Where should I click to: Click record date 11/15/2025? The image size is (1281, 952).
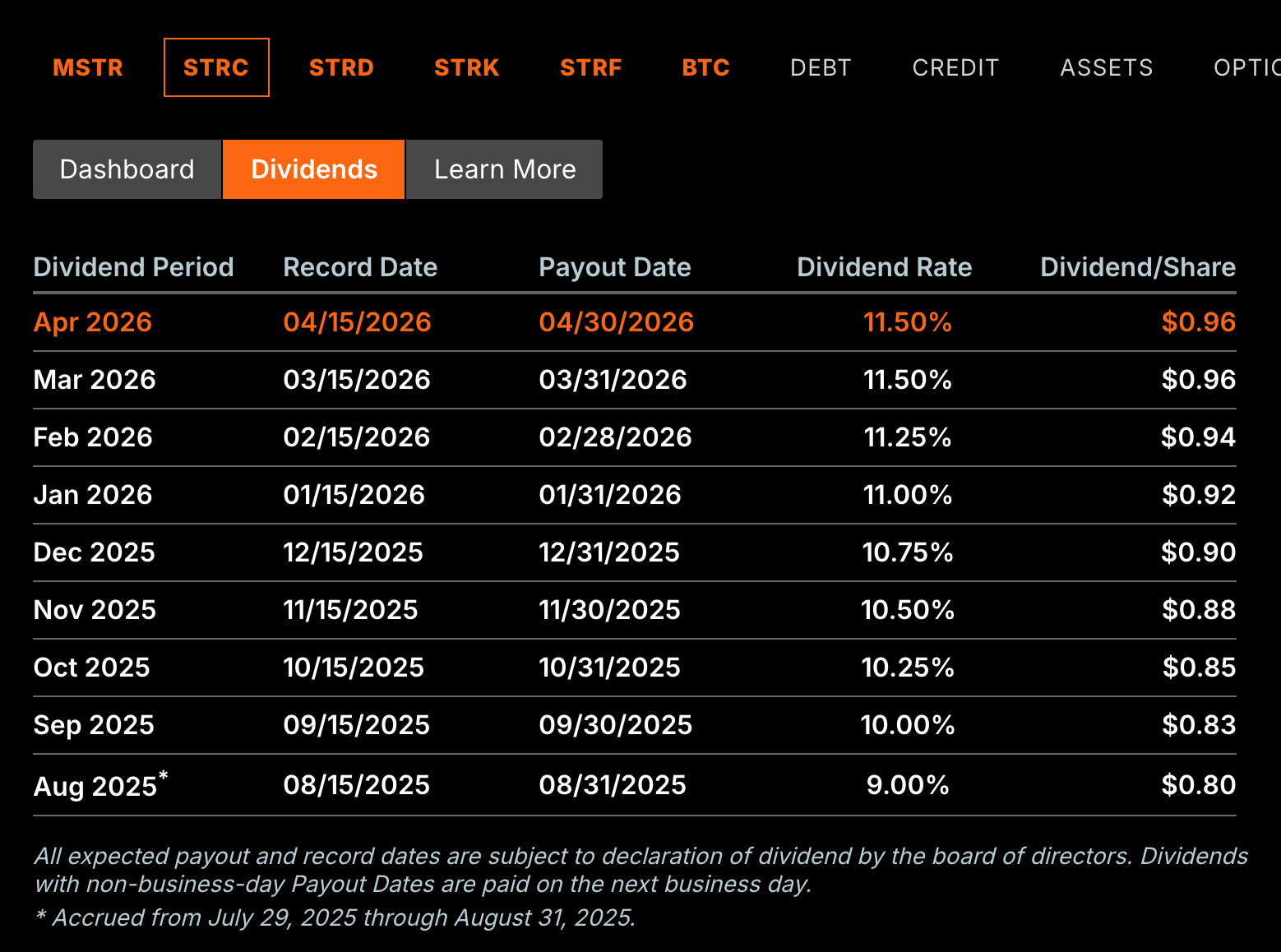350,610
